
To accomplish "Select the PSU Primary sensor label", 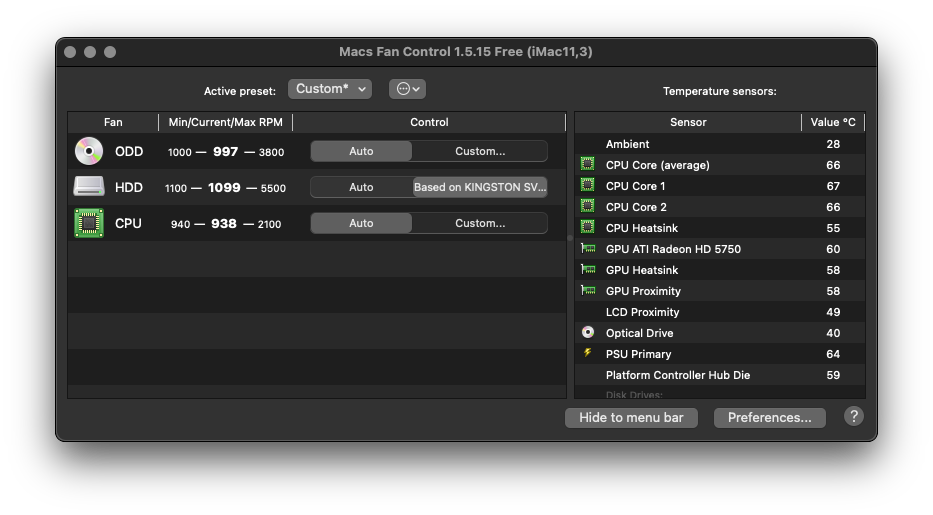I will click(638, 354).
